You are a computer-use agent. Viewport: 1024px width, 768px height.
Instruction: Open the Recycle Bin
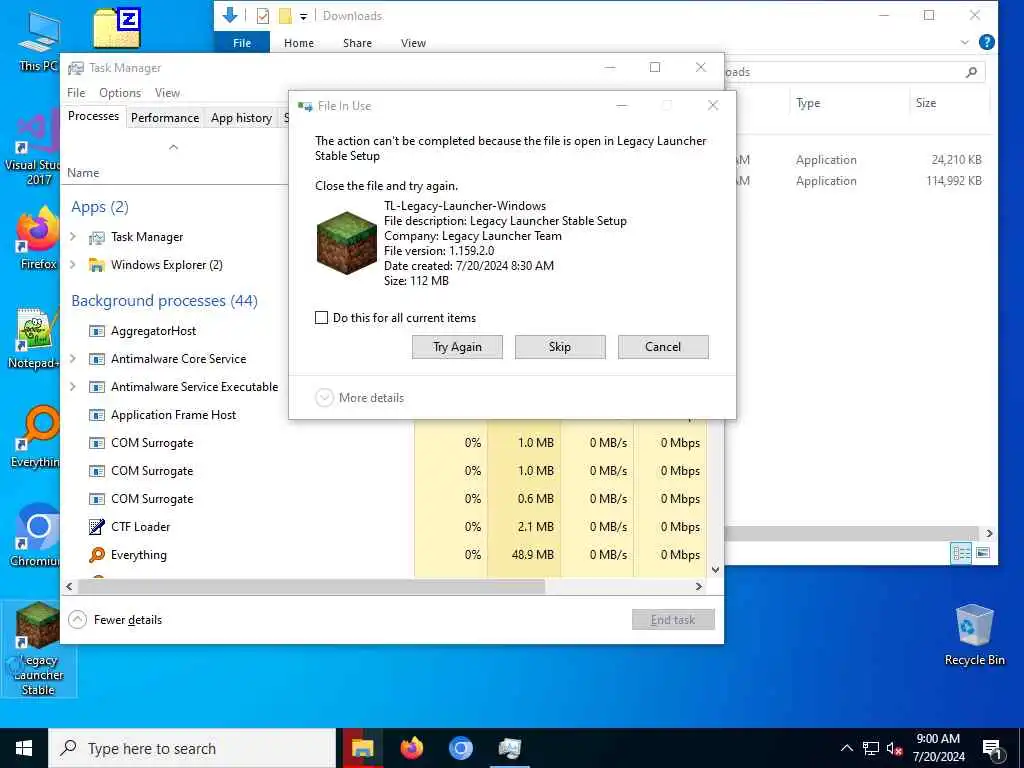click(974, 635)
